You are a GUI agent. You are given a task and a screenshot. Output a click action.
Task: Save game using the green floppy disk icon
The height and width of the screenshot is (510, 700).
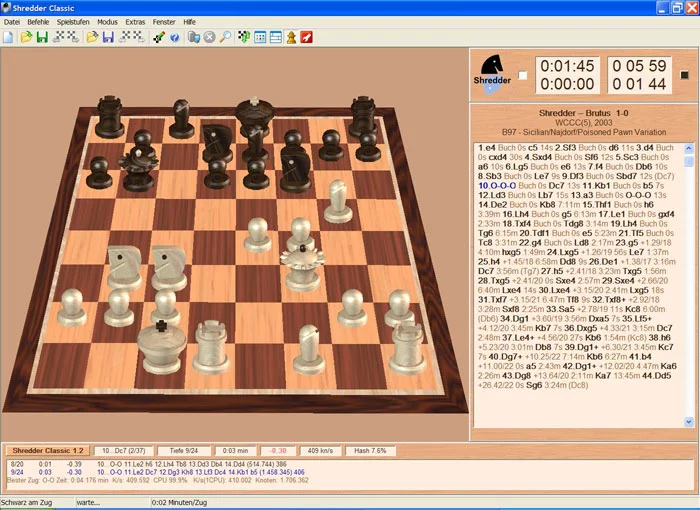[42, 37]
